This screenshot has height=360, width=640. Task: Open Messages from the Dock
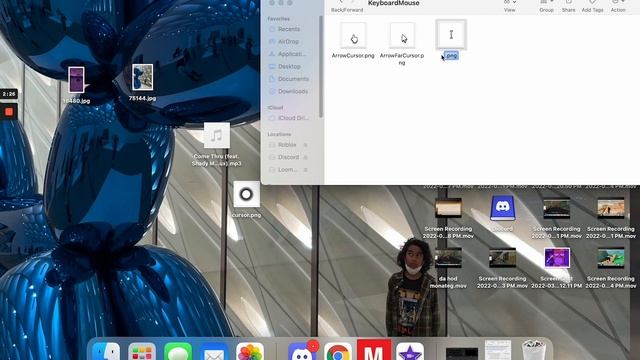click(178, 352)
